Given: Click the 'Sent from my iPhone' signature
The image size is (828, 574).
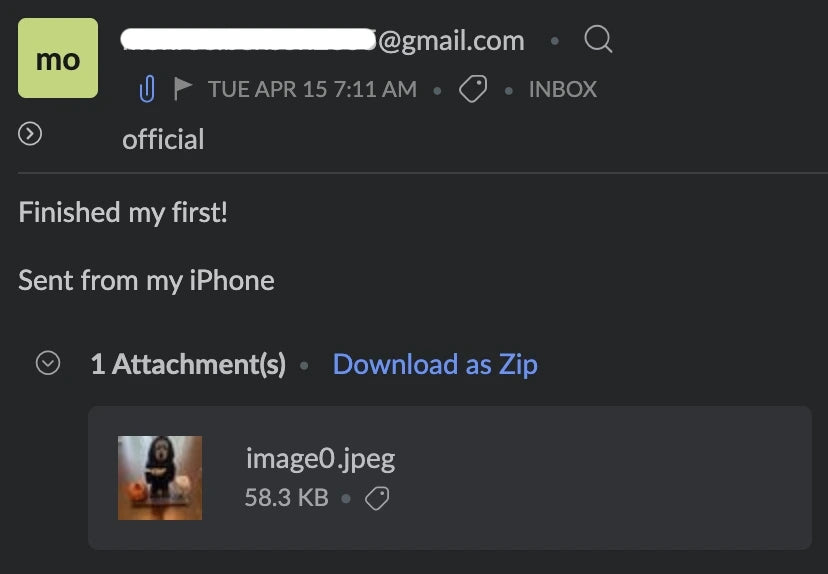Looking at the screenshot, I should pyautogui.click(x=146, y=280).
